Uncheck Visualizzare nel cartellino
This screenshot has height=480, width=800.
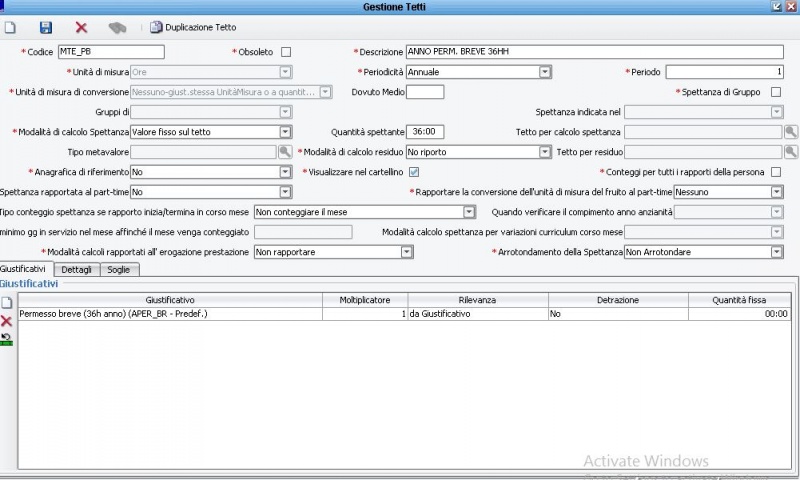point(414,172)
